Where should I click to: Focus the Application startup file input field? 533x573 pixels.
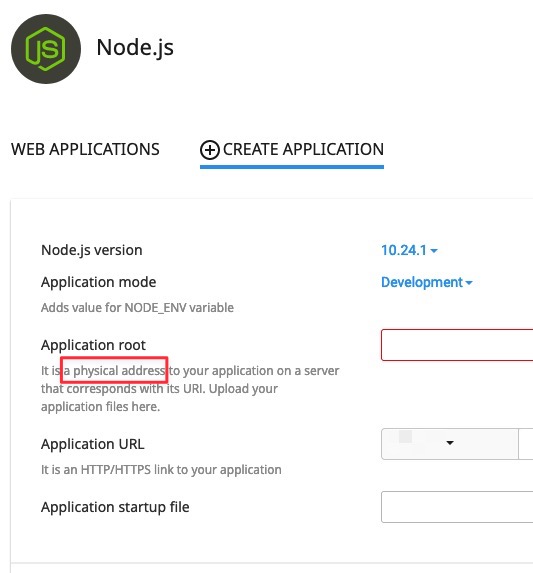pyautogui.click(x=457, y=507)
